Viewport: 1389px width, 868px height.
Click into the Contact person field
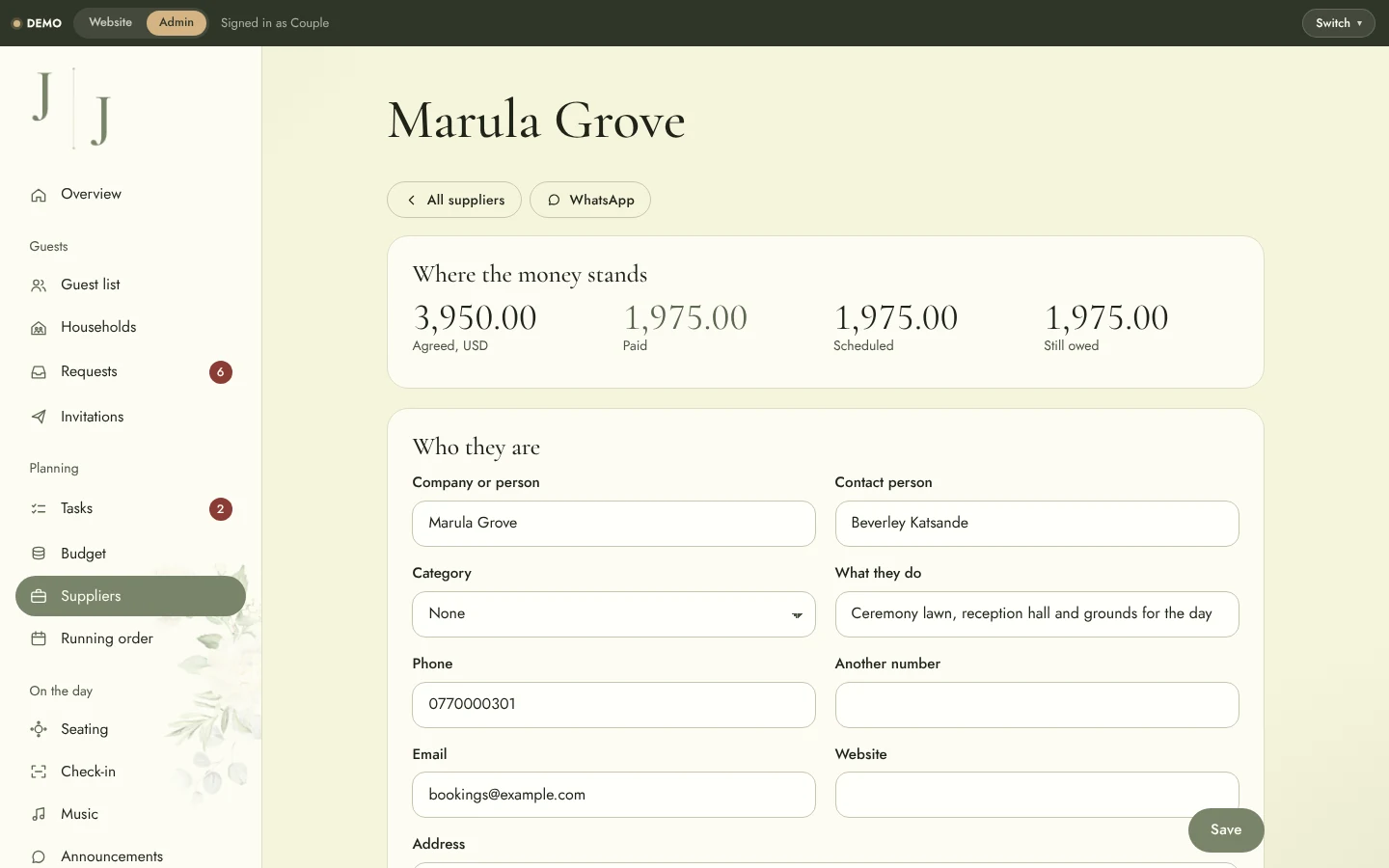coord(1037,524)
